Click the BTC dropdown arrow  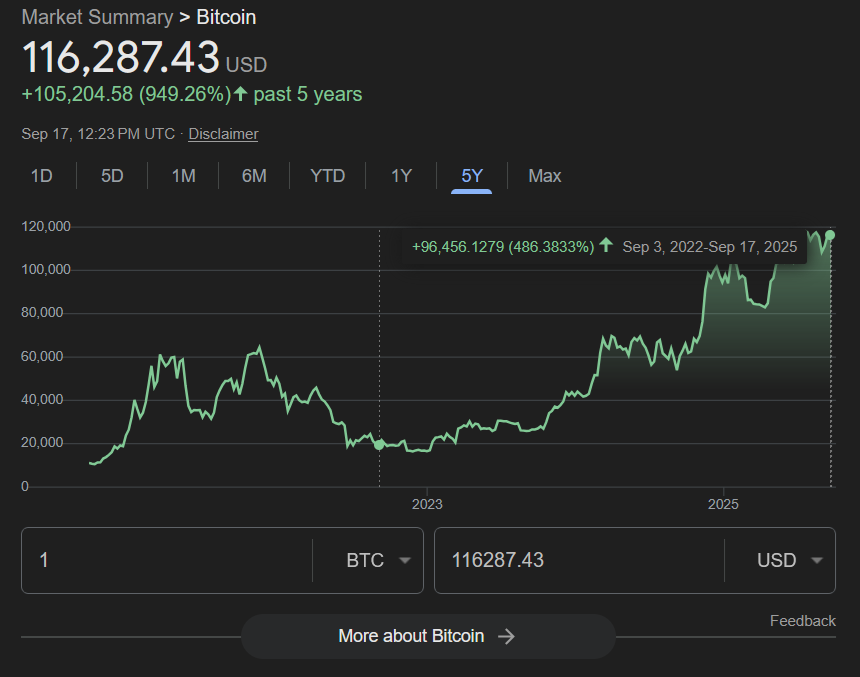[x=405, y=561]
